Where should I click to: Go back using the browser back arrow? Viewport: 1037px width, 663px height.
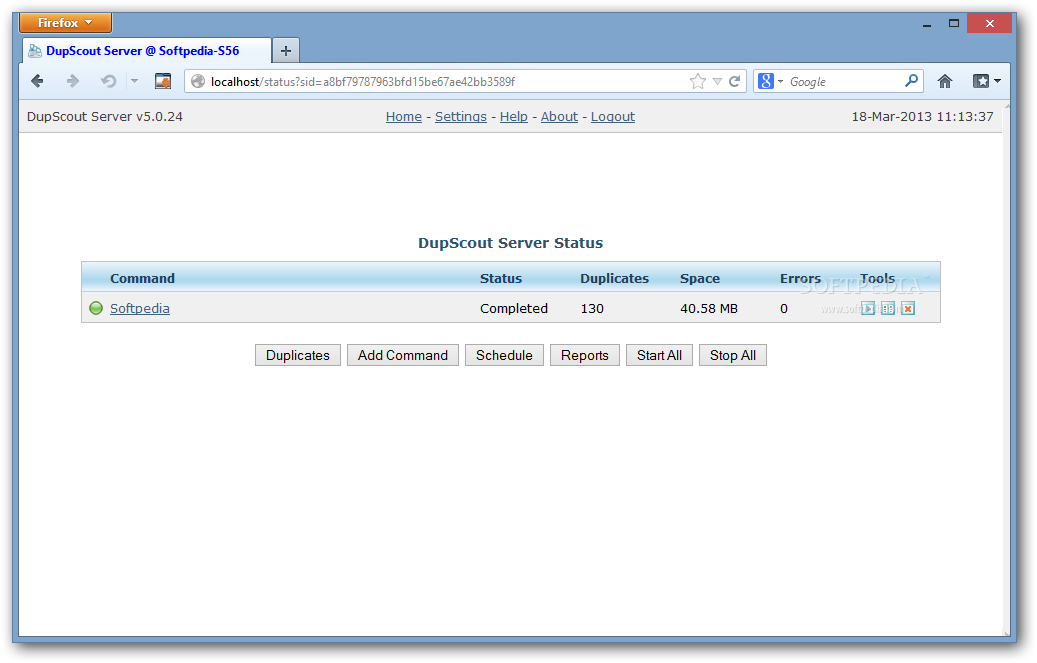pyautogui.click(x=38, y=81)
